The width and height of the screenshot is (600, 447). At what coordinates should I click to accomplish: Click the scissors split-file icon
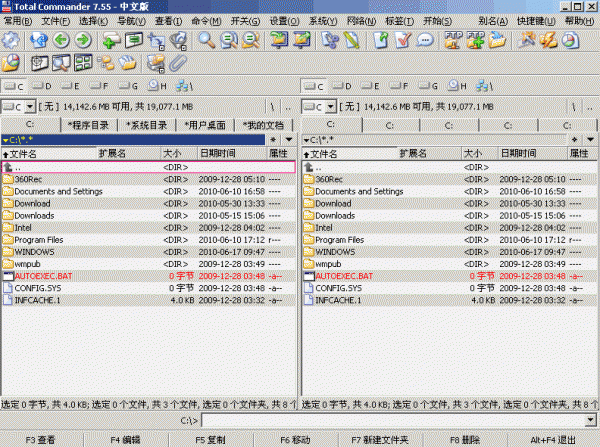[x=330, y=40]
